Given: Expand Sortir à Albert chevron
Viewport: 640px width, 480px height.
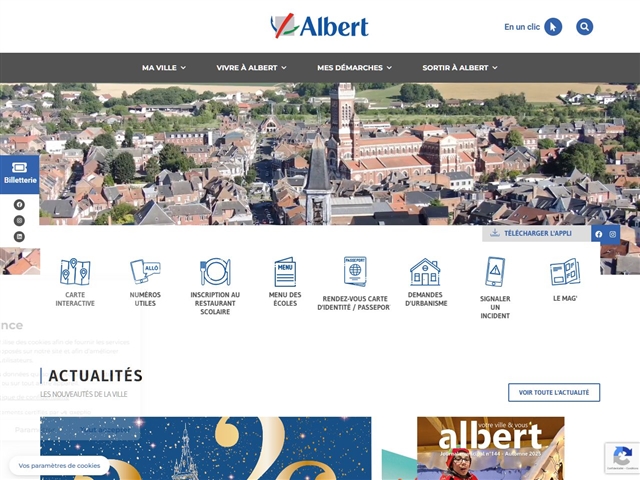Looking at the screenshot, I should point(495,68).
